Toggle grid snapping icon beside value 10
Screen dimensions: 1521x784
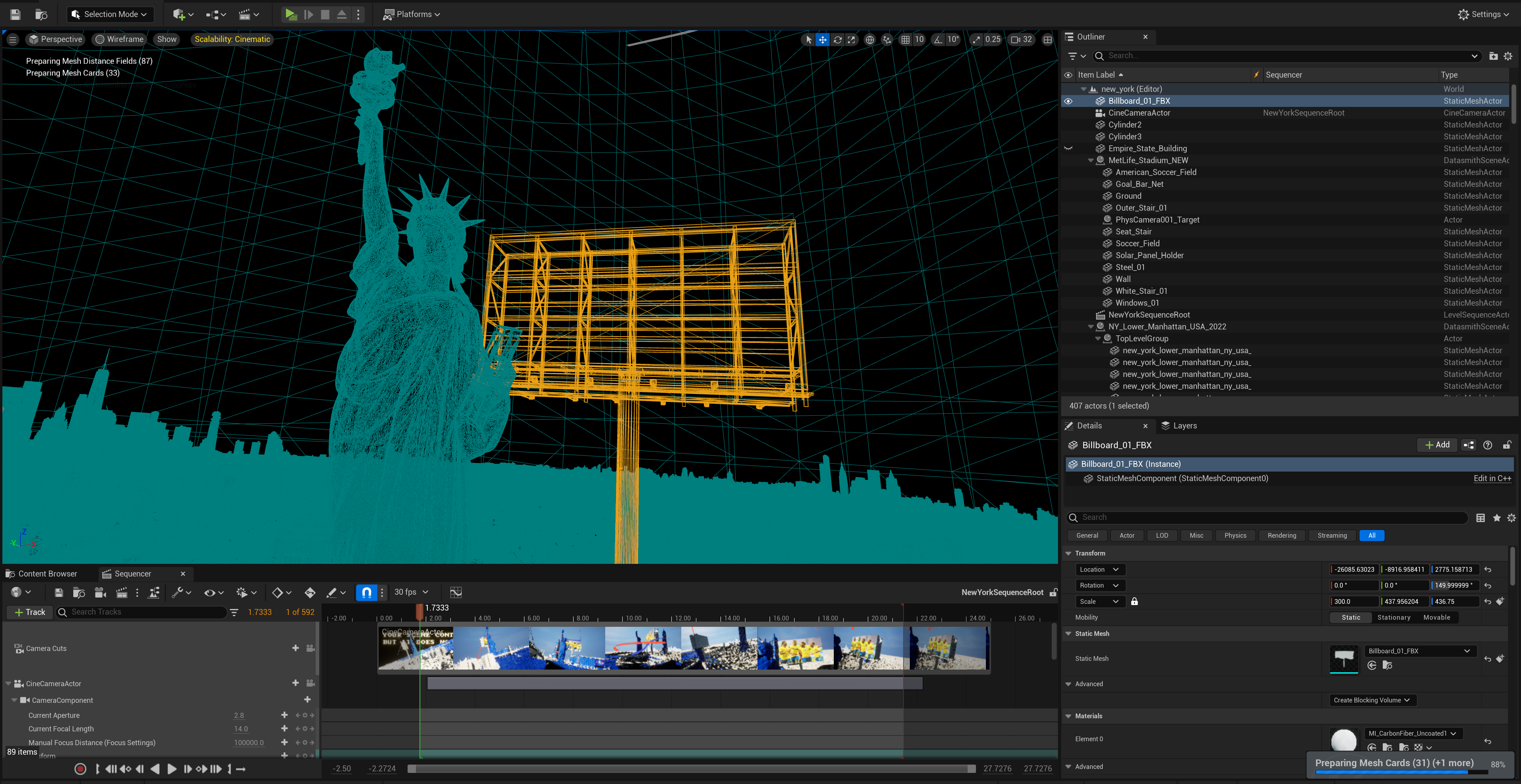[905, 40]
